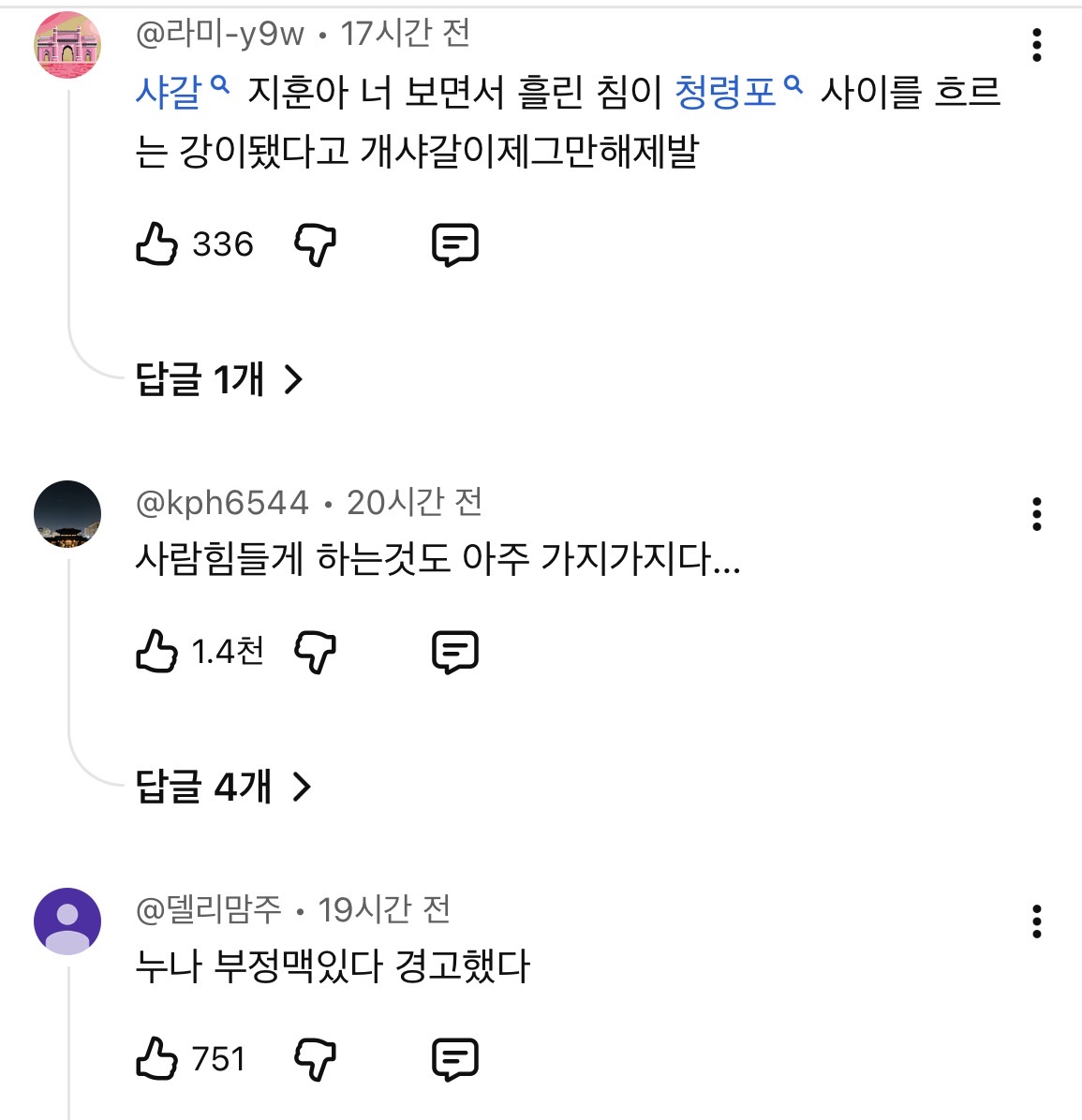Open options menu for @라미-y9w comment
Screen dimensions: 1082x1120
[1036, 45]
